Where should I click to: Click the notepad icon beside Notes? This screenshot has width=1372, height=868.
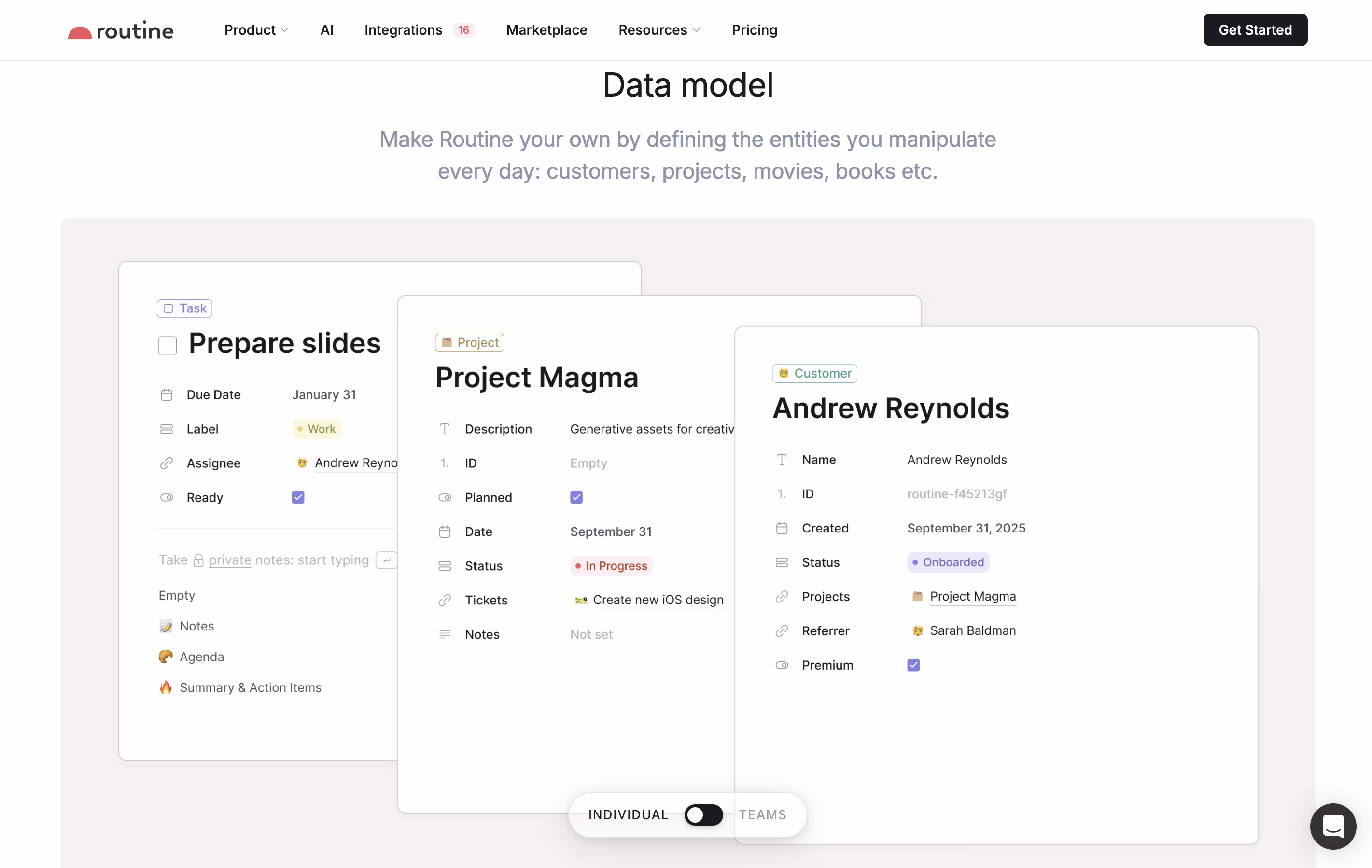pos(166,626)
